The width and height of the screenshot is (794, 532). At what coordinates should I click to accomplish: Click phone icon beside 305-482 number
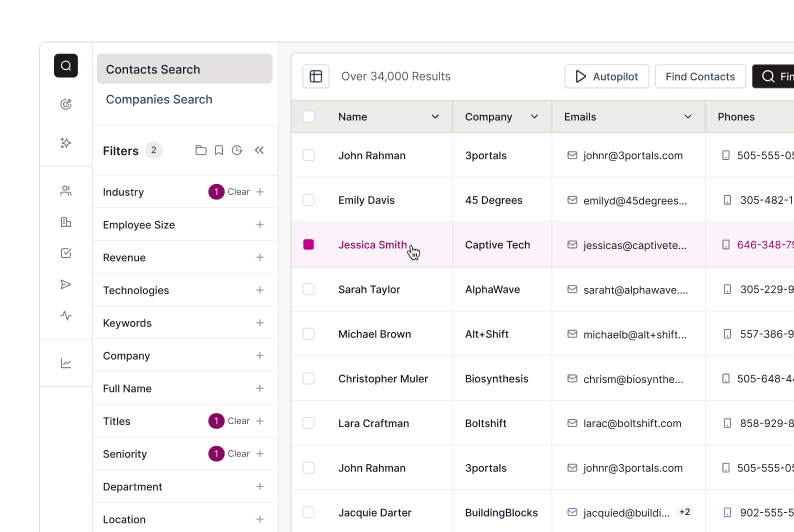click(727, 200)
